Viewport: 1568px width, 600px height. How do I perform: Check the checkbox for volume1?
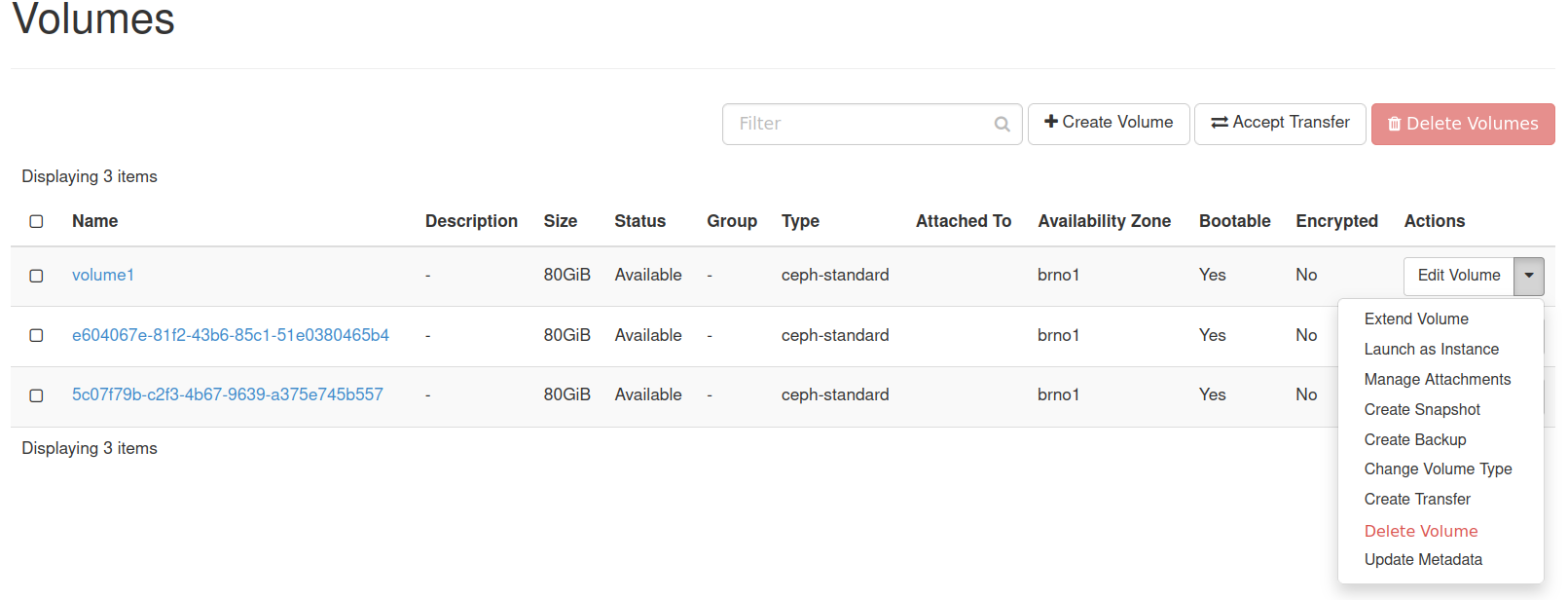(x=36, y=276)
